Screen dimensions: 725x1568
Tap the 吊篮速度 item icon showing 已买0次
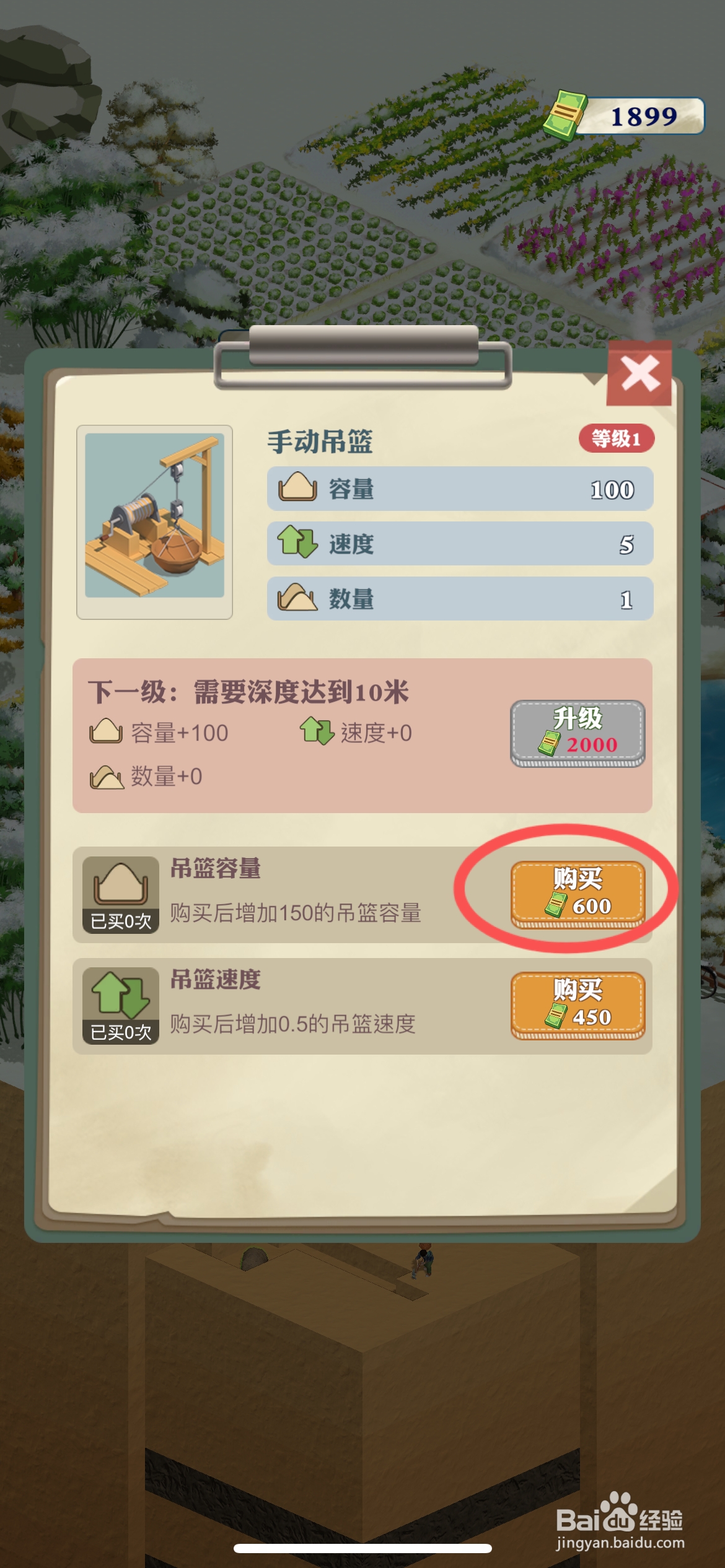[x=121, y=1006]
